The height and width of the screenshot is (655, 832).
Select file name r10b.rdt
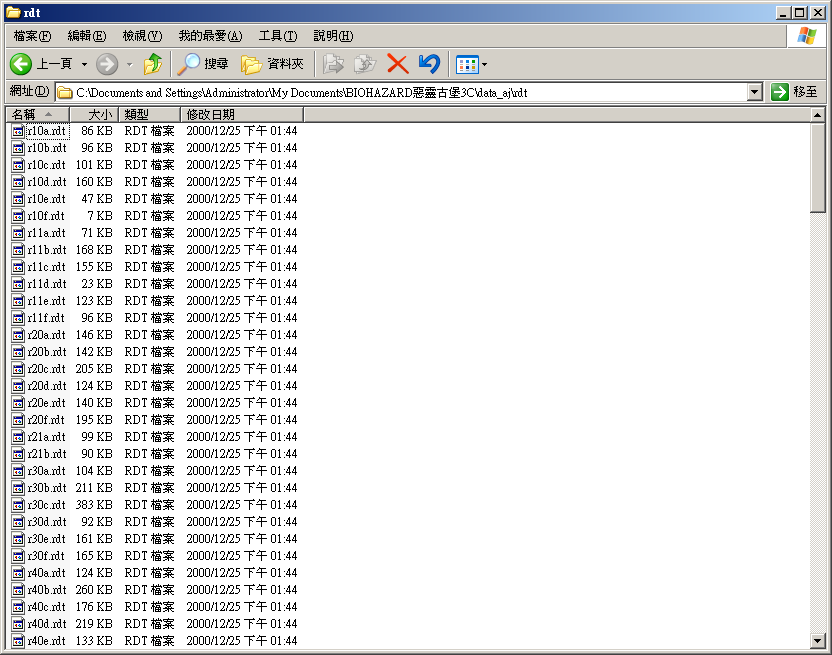coord(47,148)
